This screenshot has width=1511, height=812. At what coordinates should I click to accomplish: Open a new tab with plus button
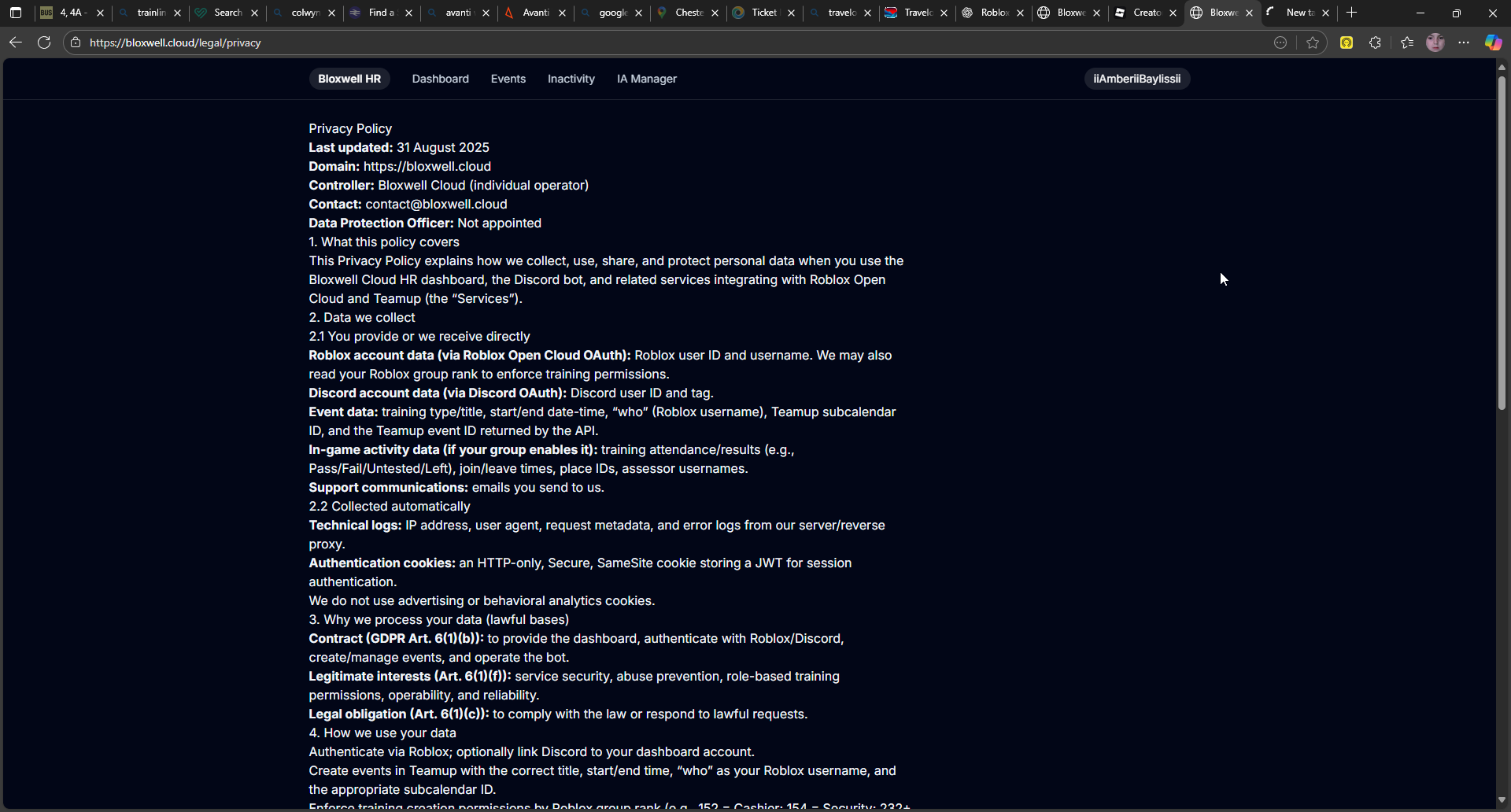[x=1351, y=13]
